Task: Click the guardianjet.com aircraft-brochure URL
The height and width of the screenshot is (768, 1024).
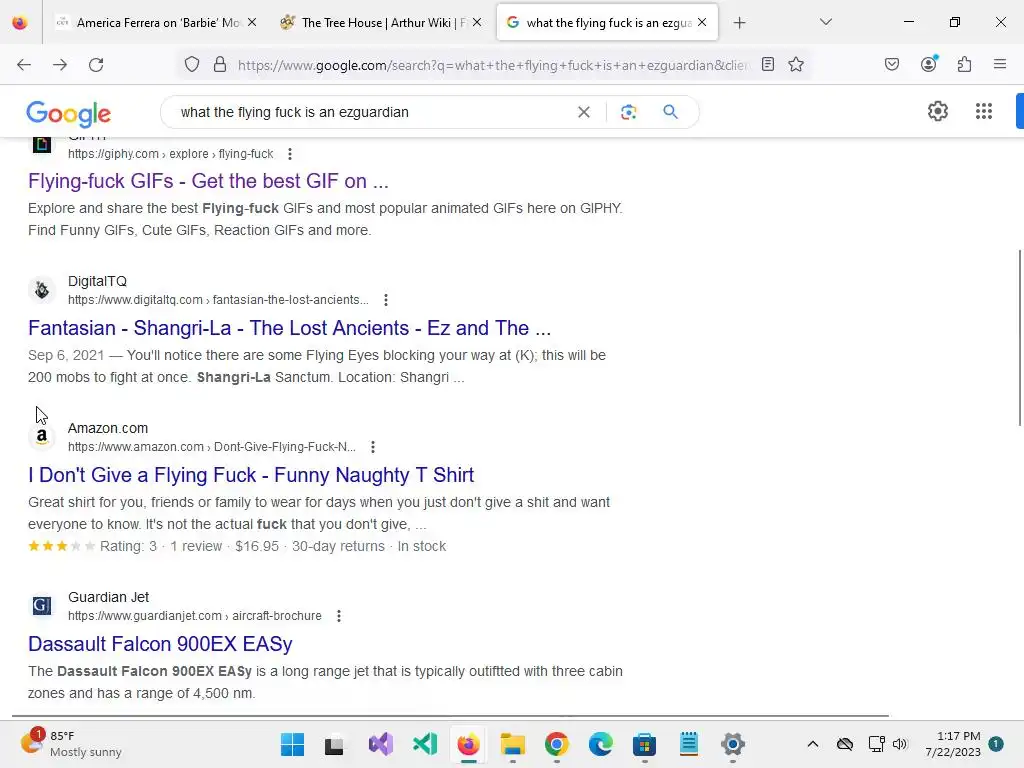Action: point(195,616)
